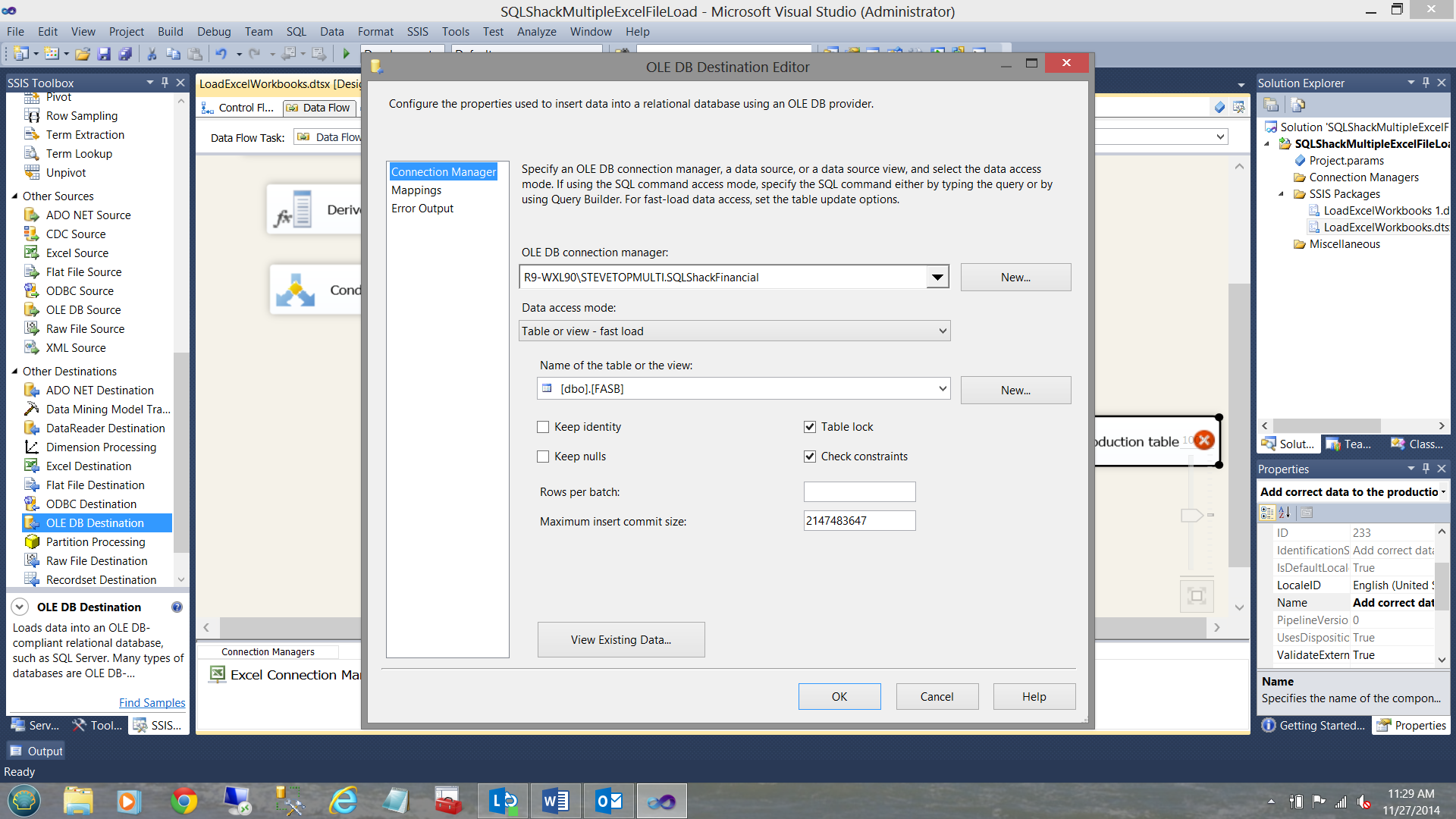Screen dimensions: 1456x819
Task: Click the Rows per batch field
Action: pyautogui.click(x=859, y=492)
